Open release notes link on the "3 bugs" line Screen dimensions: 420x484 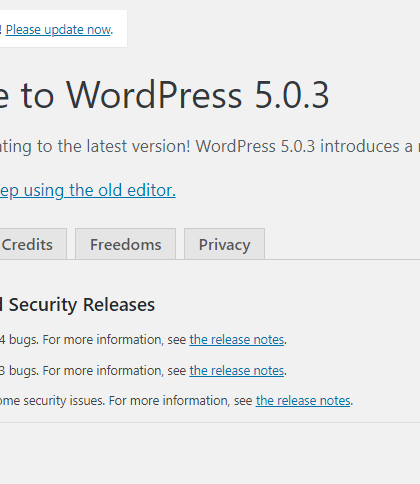[x=237, y=371]
